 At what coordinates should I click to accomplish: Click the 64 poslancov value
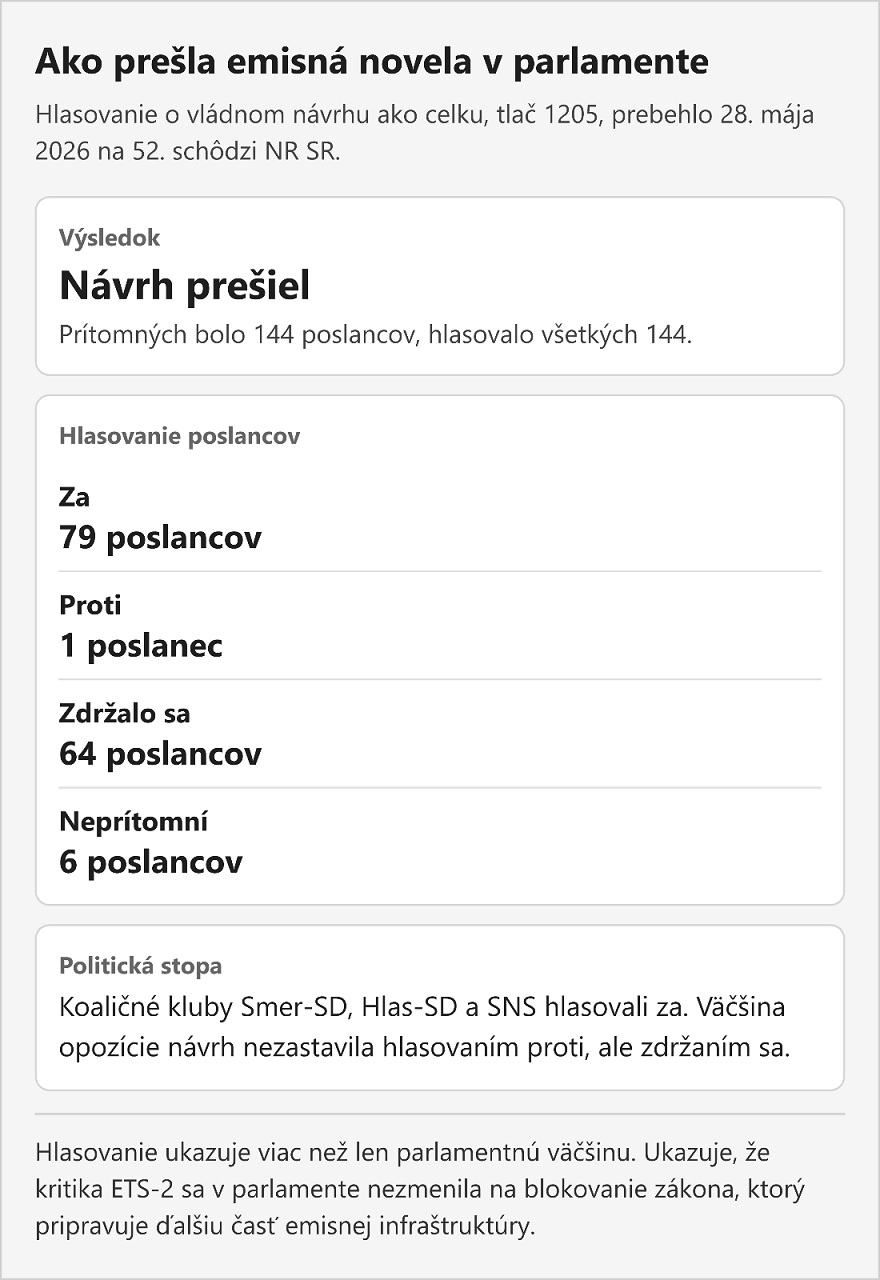click(x=160, y=754)
